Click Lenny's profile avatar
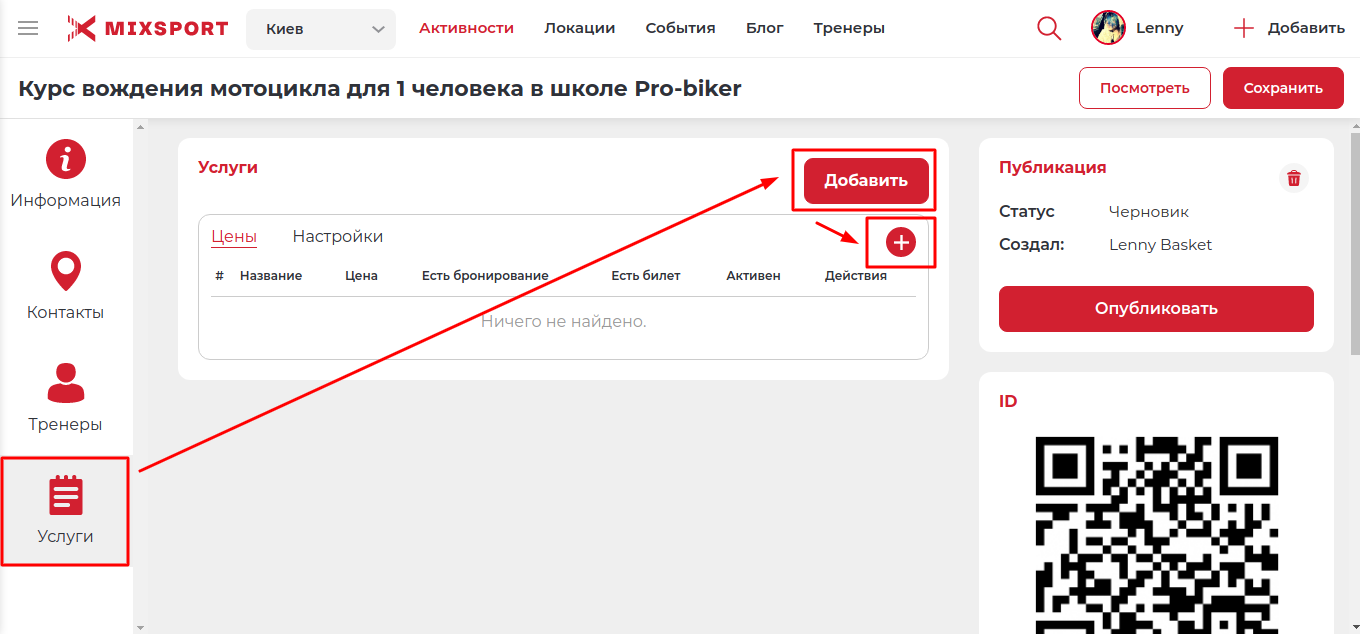Viewport: 1360px width, 634px height. coord(1109,28)
